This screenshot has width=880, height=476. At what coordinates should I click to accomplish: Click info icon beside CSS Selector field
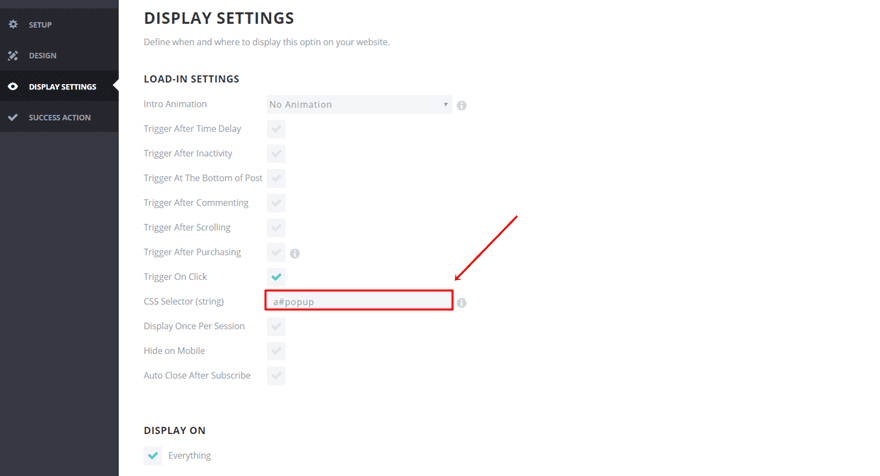click(x=462, y=302)
